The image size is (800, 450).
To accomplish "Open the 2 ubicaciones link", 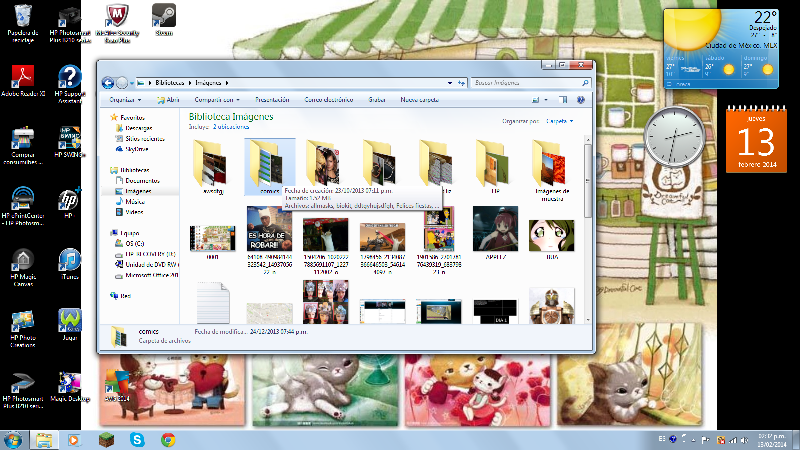I will pyautogui.click(x=231, y=127).
